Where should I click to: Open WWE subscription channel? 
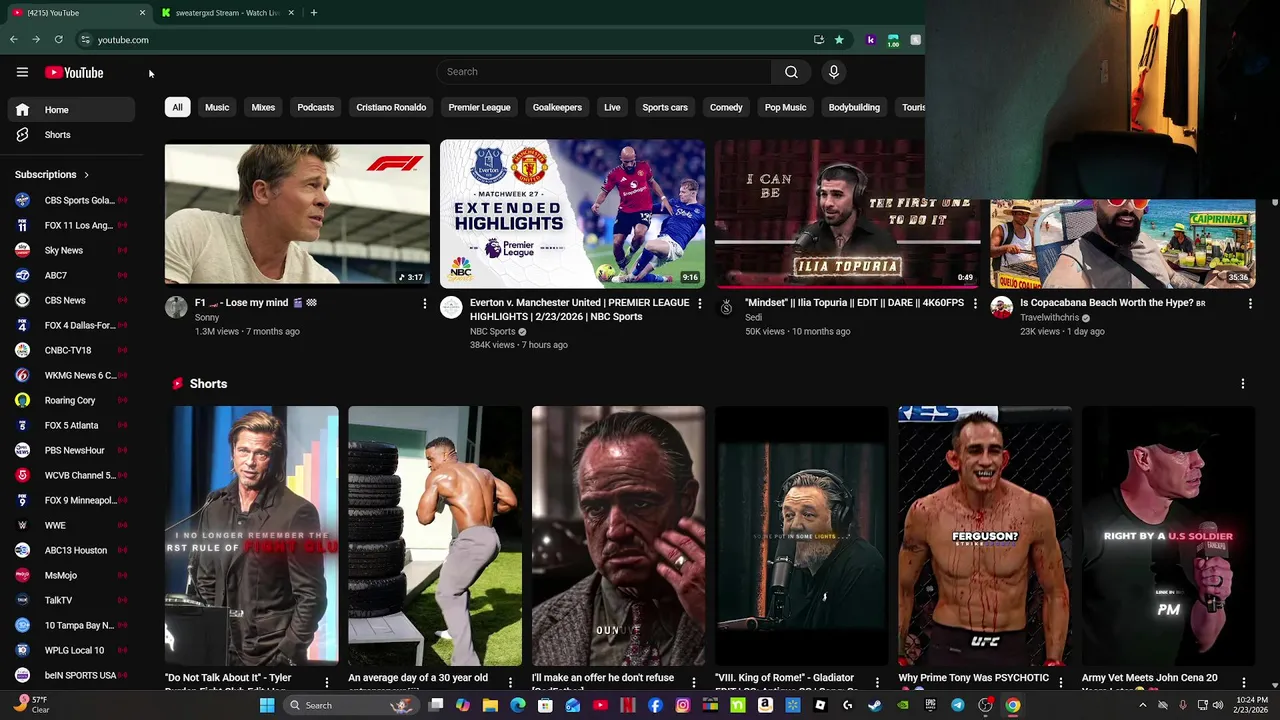(71, 525)
